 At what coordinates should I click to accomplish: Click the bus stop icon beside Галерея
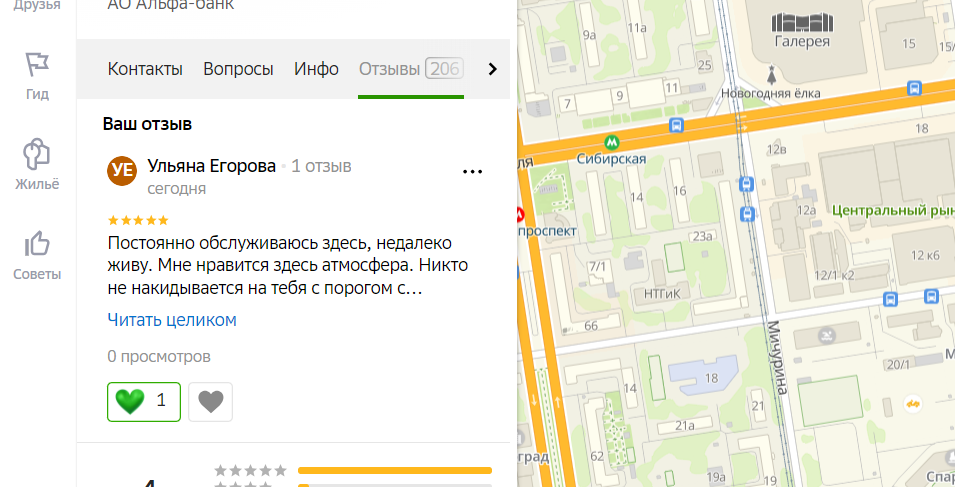pyautogui.click(x=914, y=88)
